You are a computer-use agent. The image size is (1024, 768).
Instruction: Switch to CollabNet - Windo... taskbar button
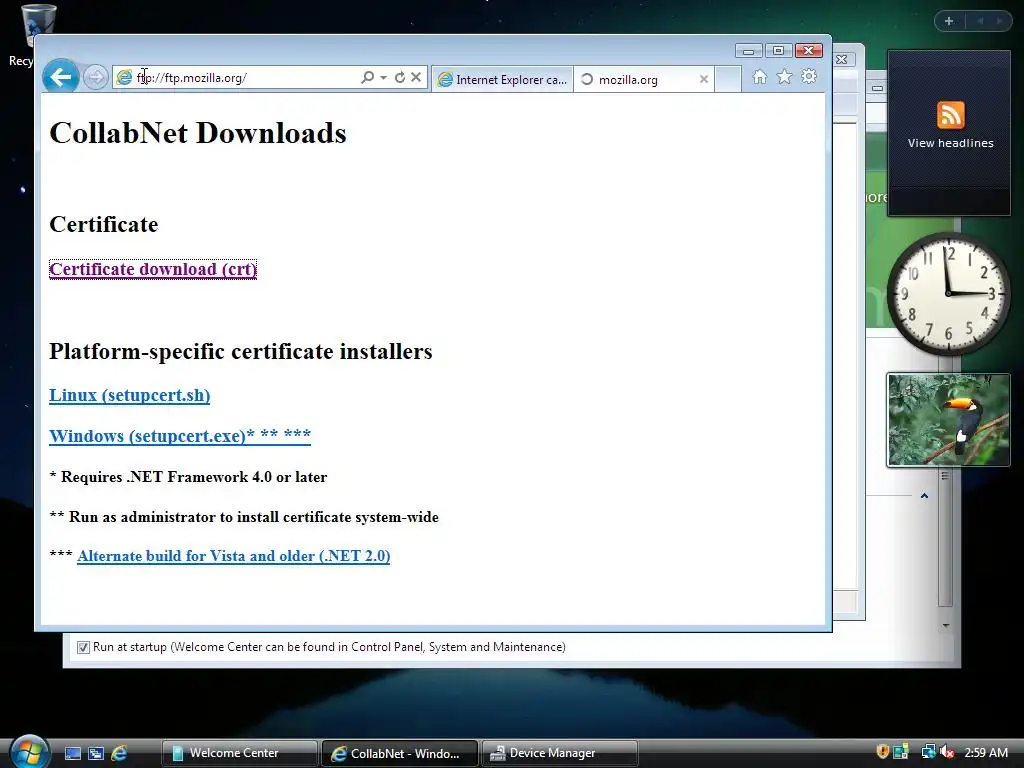point(400,753)
